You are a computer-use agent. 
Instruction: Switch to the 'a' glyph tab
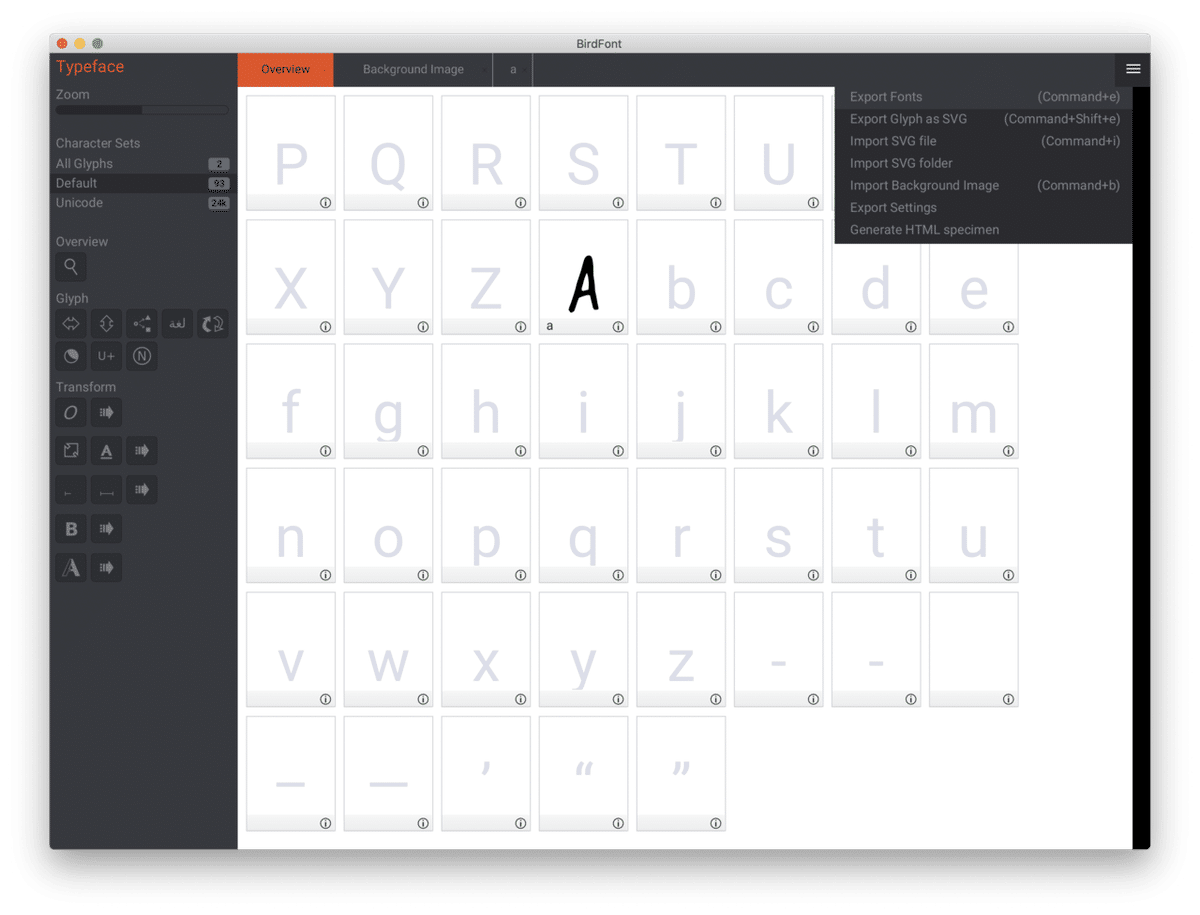[x=513, y=70]
